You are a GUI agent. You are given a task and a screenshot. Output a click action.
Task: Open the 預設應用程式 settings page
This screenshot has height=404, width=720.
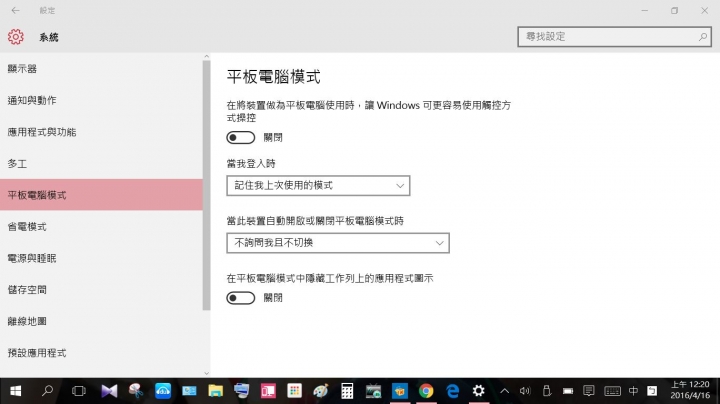coord(101,353)
